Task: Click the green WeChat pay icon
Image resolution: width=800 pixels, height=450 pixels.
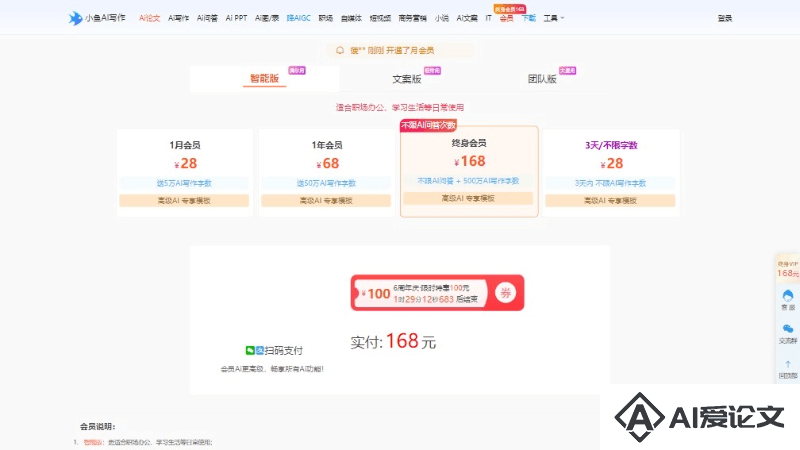Action: pyautogui.click(x=250, y=350)
